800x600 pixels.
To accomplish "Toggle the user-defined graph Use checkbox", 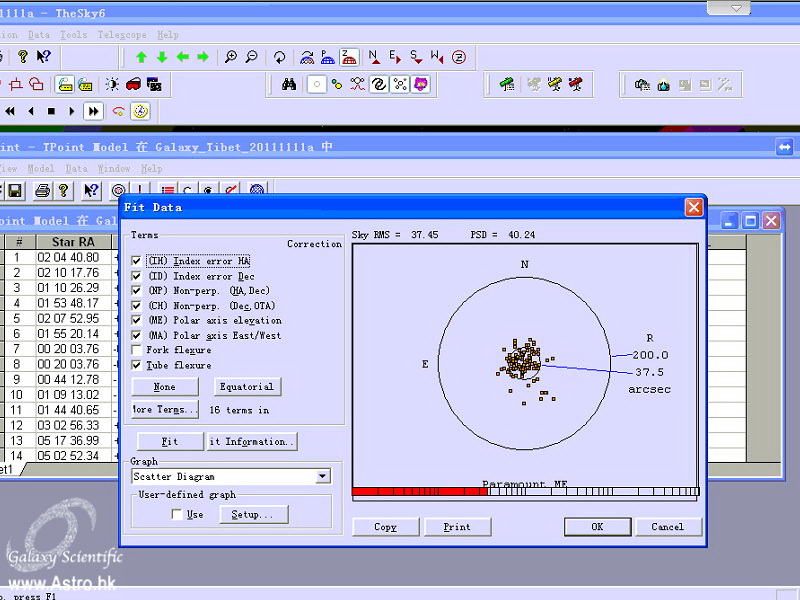I will [x=177, y=515].
